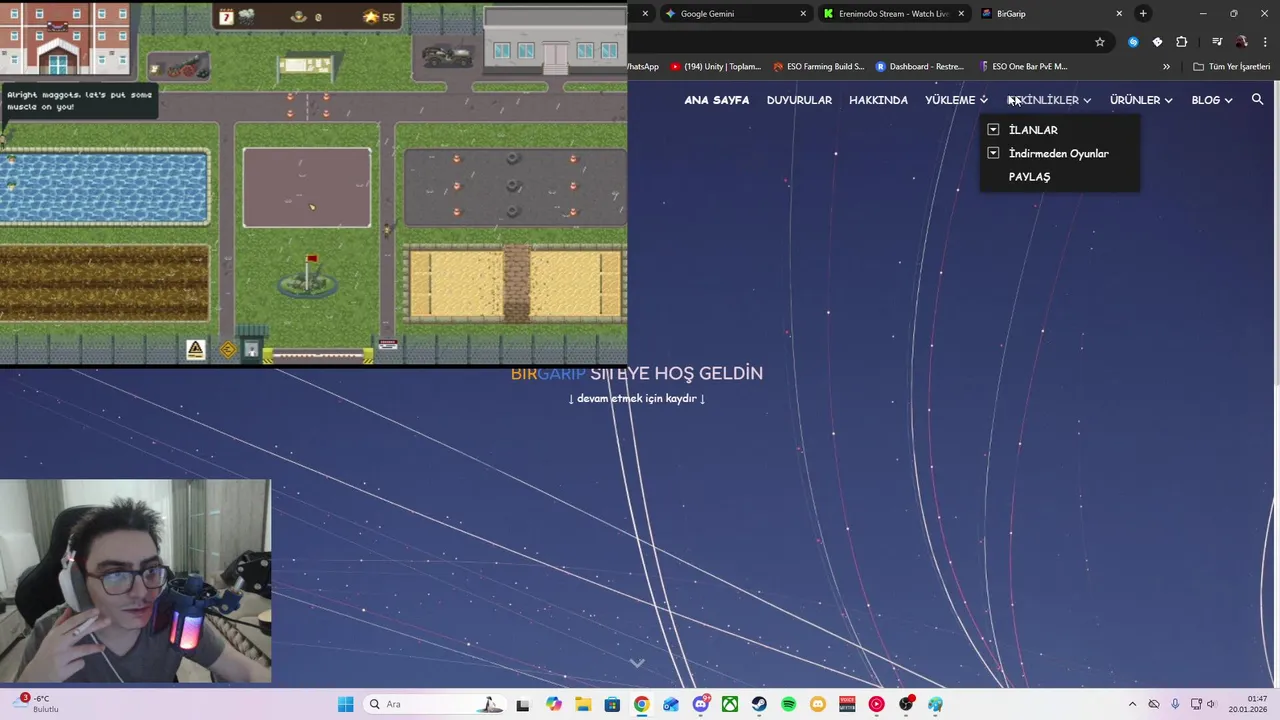Image resolution: width=1280 pixels, height=720 pixels.
Task: Show more bookmarks with the double chevron
Action: coord(1166,67)
